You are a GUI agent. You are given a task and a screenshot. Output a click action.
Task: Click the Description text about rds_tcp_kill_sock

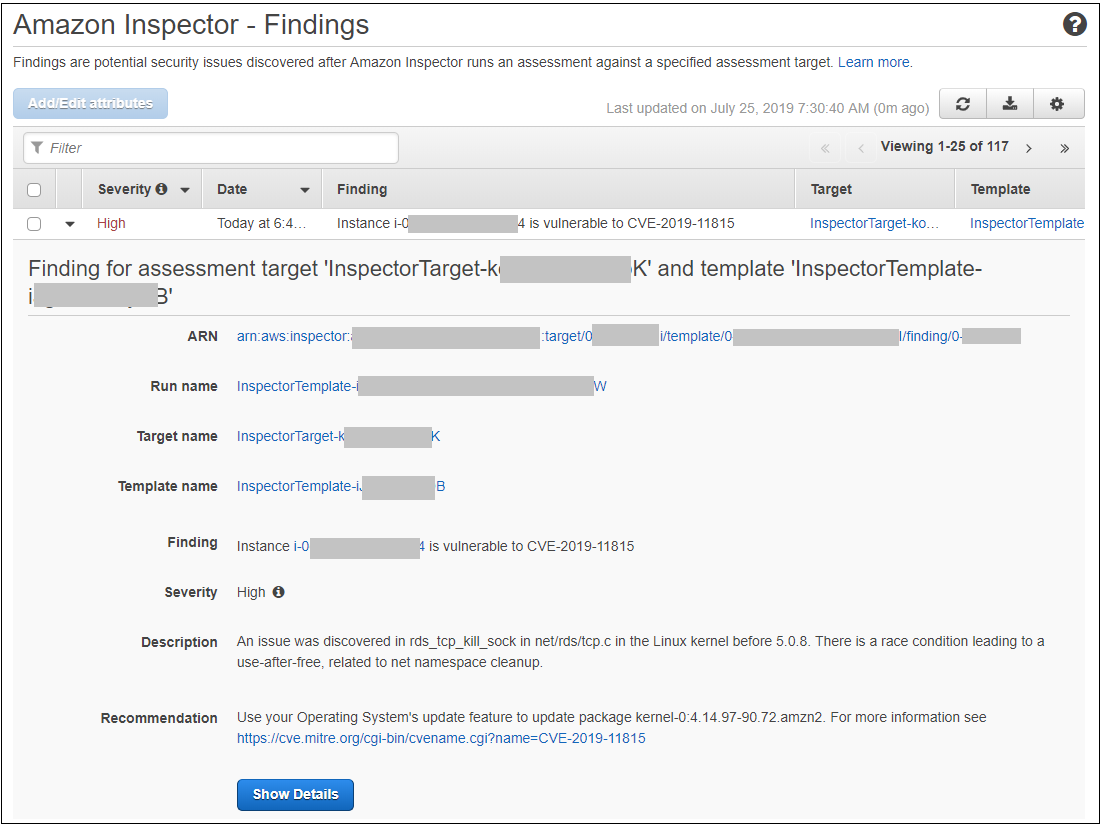(x=640, y=651)
